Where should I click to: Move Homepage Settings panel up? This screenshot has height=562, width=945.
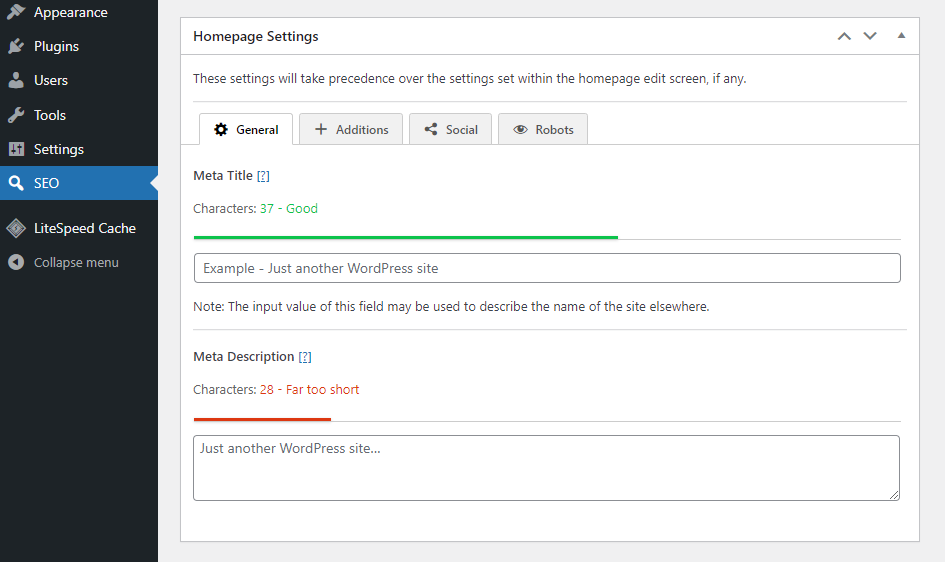pos(844,36)
